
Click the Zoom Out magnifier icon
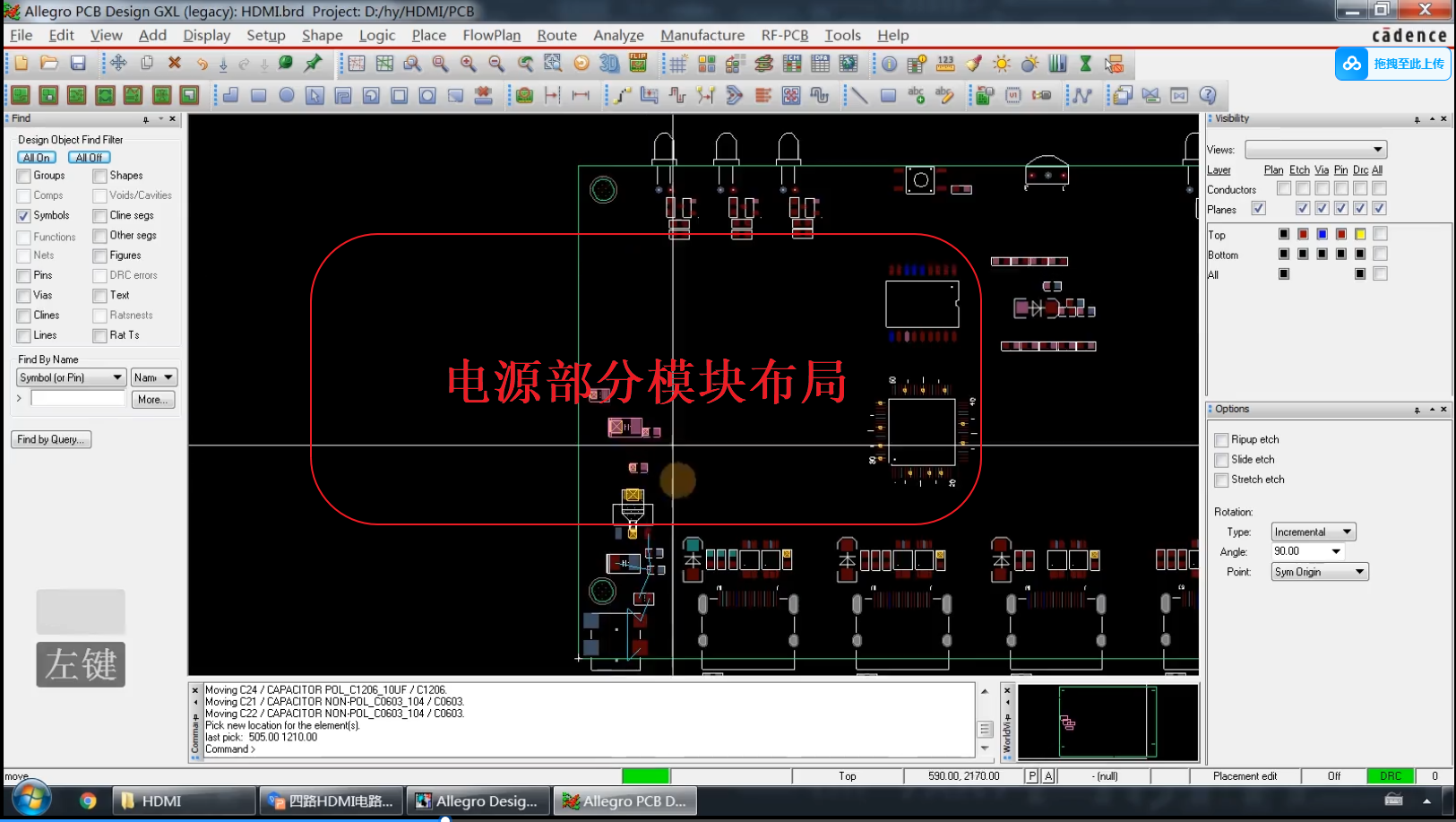(x=496, y=64)
